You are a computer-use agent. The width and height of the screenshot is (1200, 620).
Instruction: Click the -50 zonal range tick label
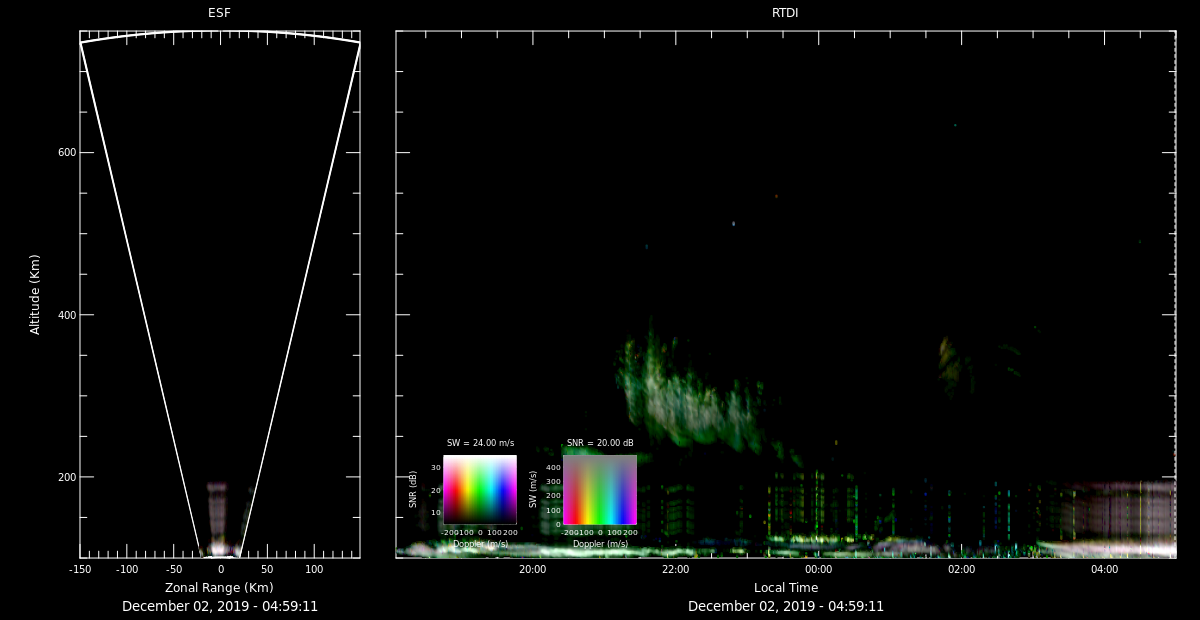point(174,569)
